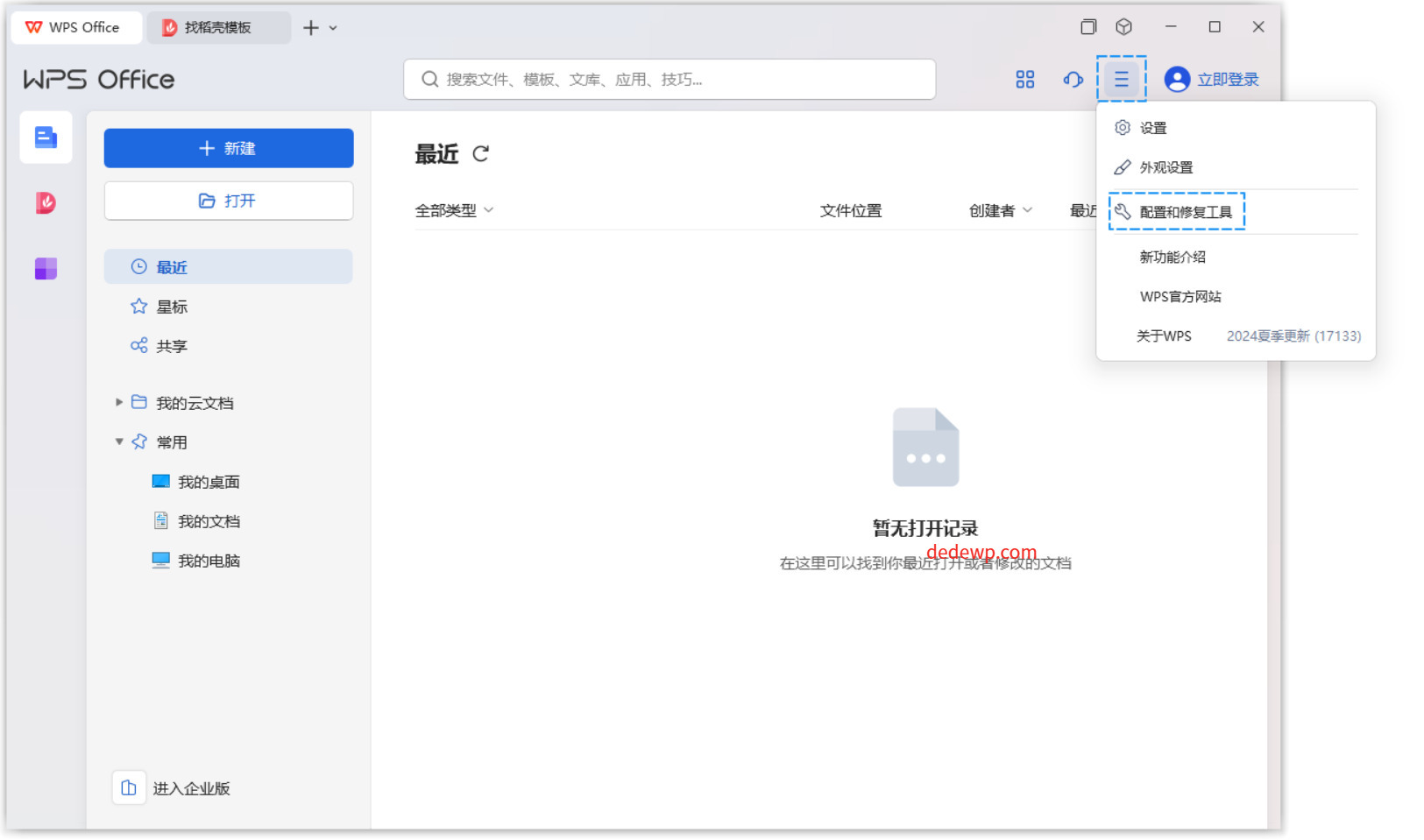The image size is (1424, 840).
Task: Click the window layout icon in title bar
Action: point(1088,27)
